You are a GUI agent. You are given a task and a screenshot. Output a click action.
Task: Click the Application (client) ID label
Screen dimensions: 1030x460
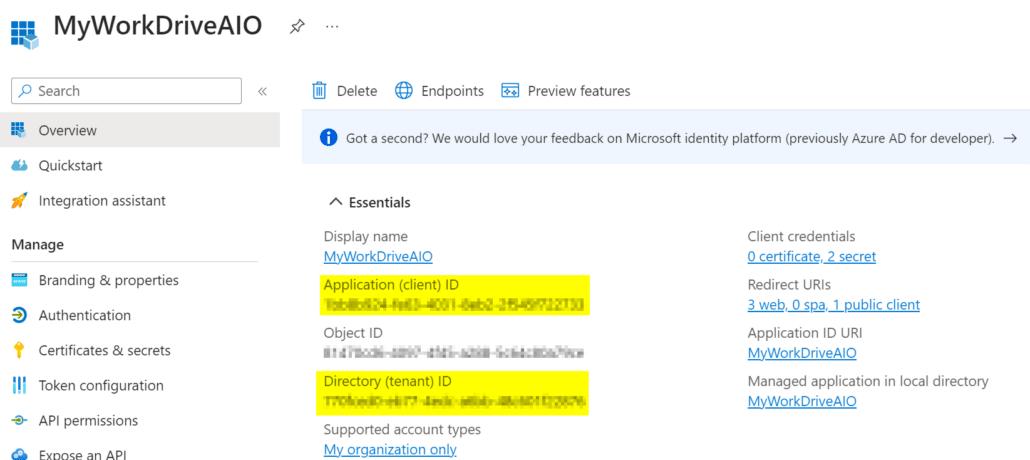(392, 285)
